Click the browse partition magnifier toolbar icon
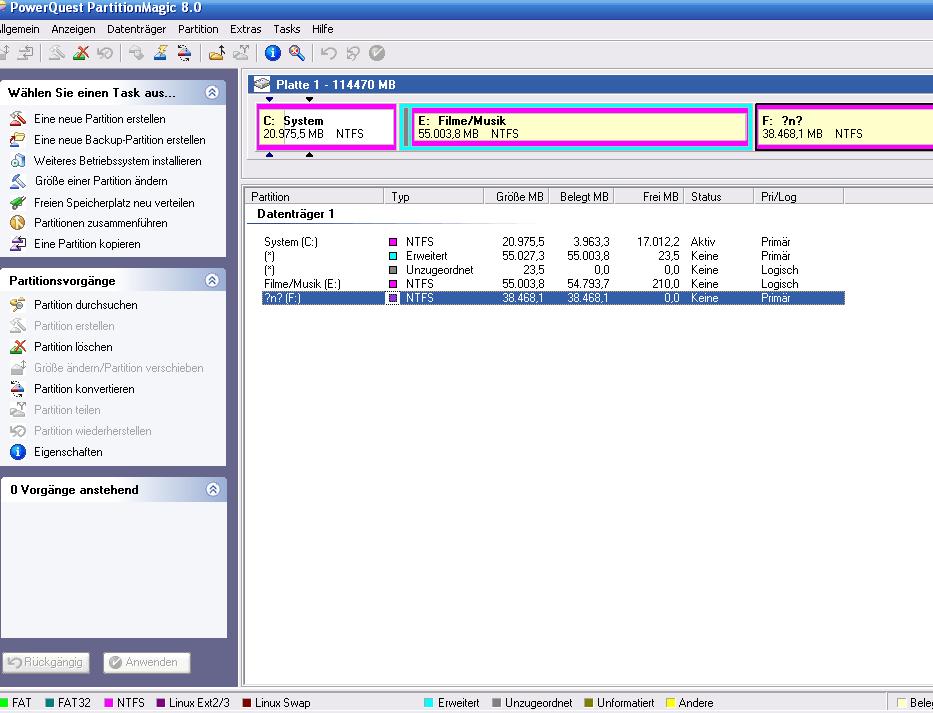The width and height of the screenshot is (933, 713). point(297,53)
